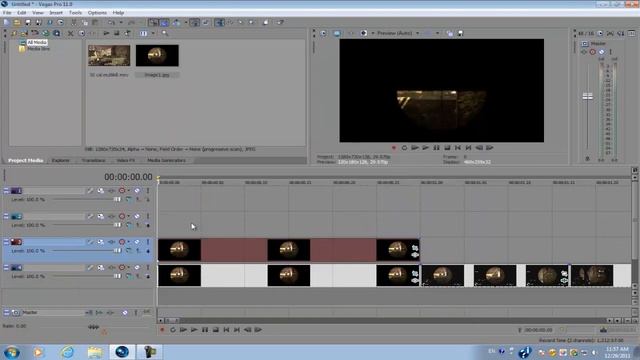This screenshot has width=640, height=360.
Task: Open a project using the folder icon
Action: (17, 22)
